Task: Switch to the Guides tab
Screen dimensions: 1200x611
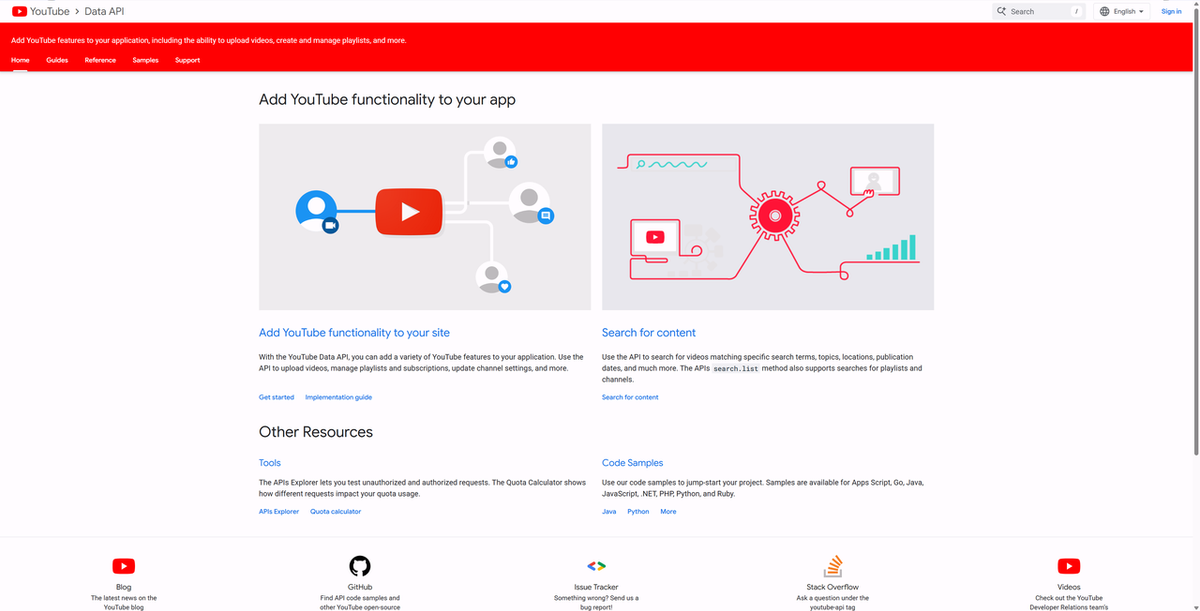Action: coord(57,60)
